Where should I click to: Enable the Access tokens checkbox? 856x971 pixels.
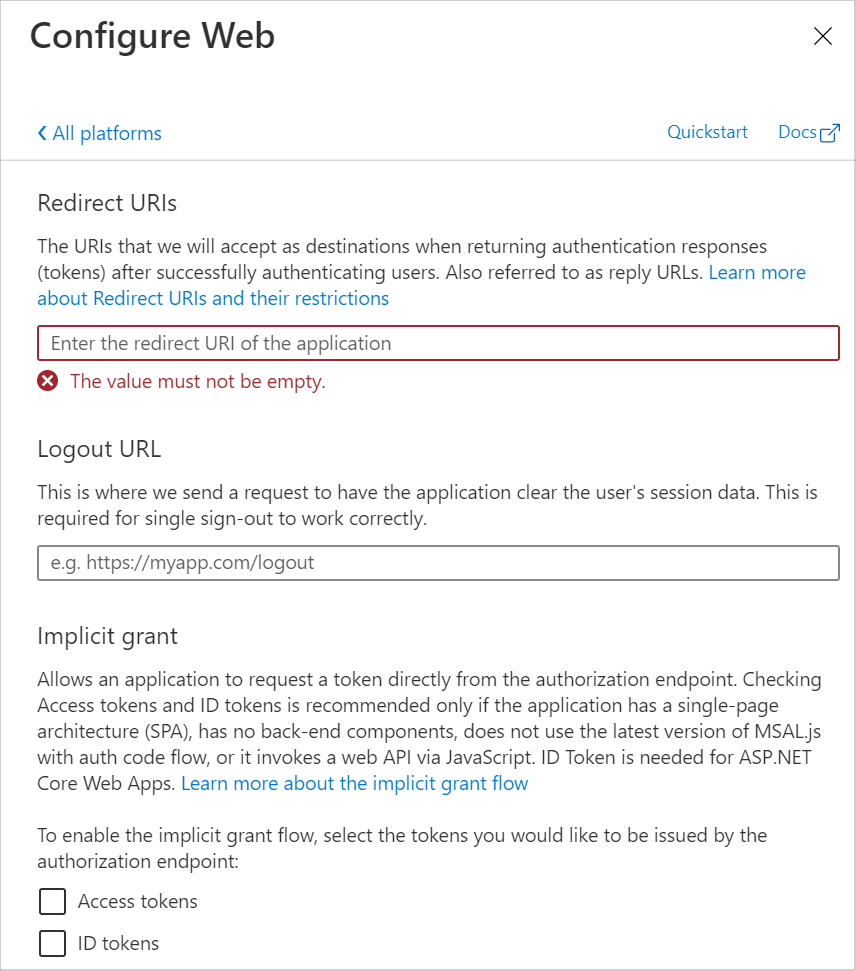(52, 902)
